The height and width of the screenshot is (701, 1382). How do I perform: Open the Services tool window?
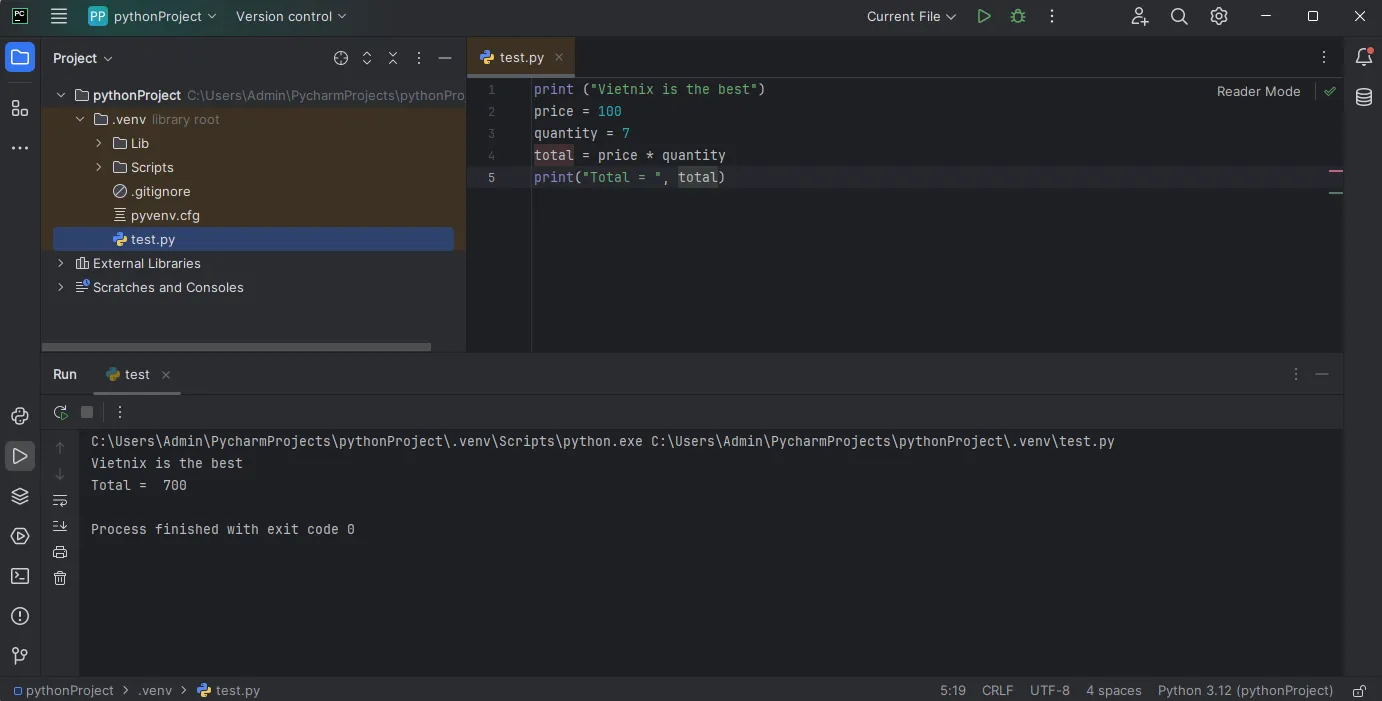pyautogui.click(x=20, y=534)
